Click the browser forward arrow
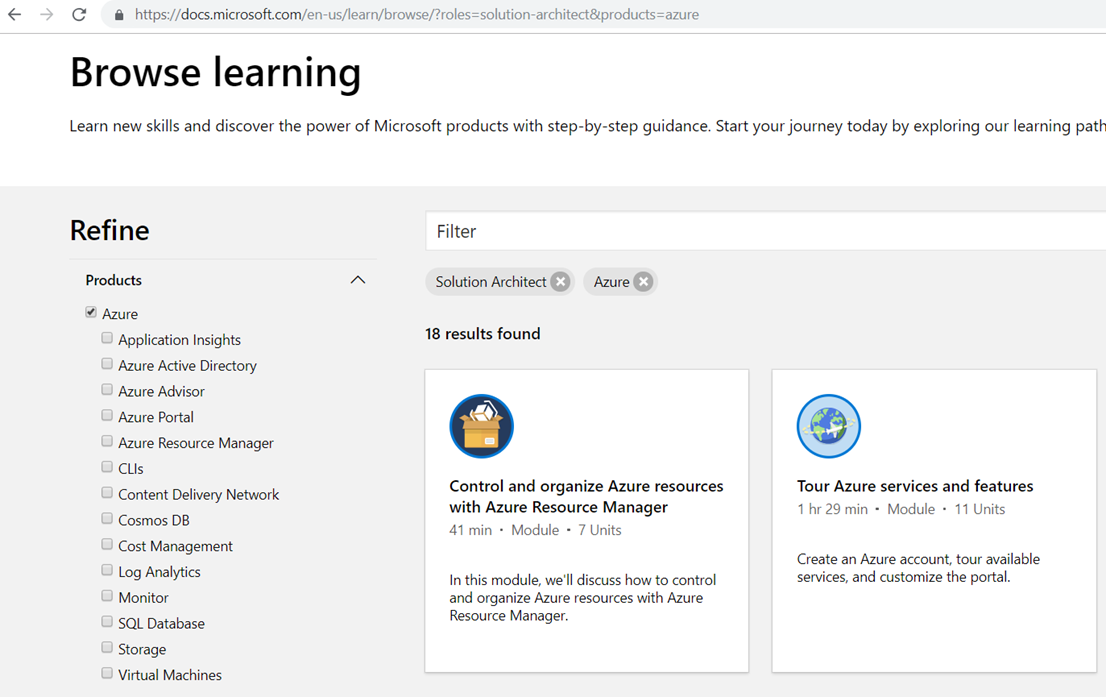Image resolution: width=1106 pixels, height=697 pixels. coord(47,15)
